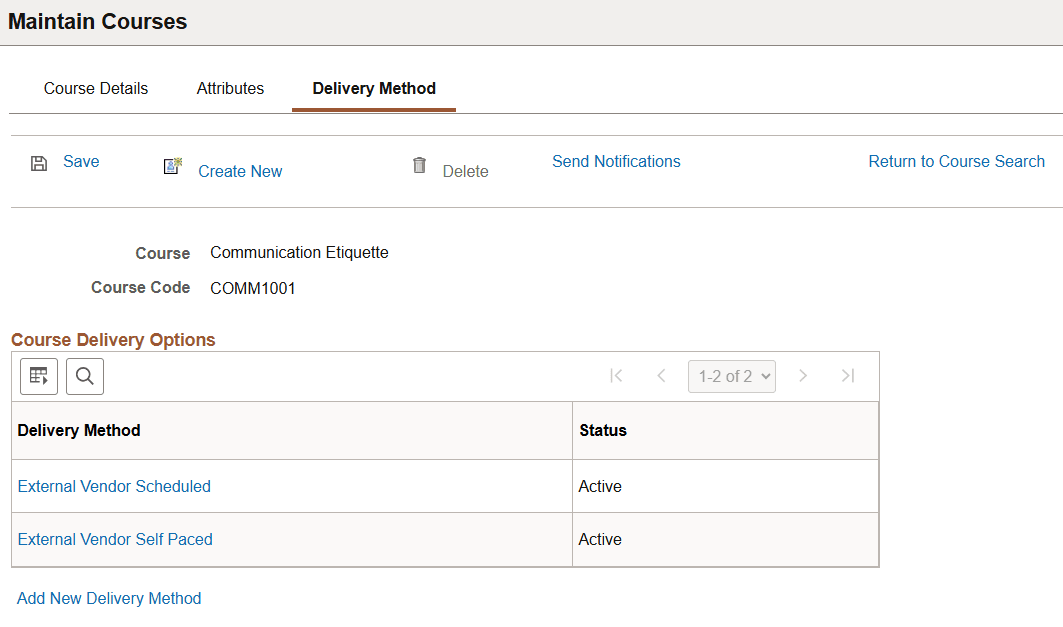
Task: Click the previous-row chevron
Action: point(661,376)
